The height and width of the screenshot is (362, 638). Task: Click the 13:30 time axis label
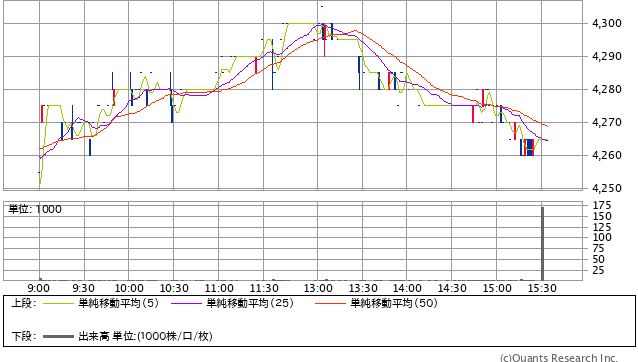pos(363,288)
